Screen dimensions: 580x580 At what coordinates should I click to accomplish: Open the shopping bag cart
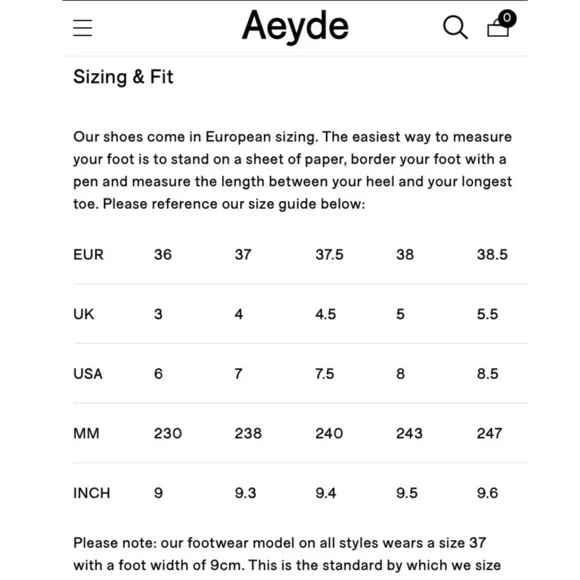point(498,28)
